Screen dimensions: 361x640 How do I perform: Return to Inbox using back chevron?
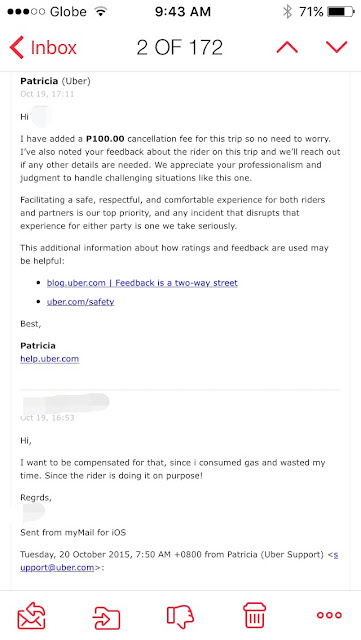17,47
